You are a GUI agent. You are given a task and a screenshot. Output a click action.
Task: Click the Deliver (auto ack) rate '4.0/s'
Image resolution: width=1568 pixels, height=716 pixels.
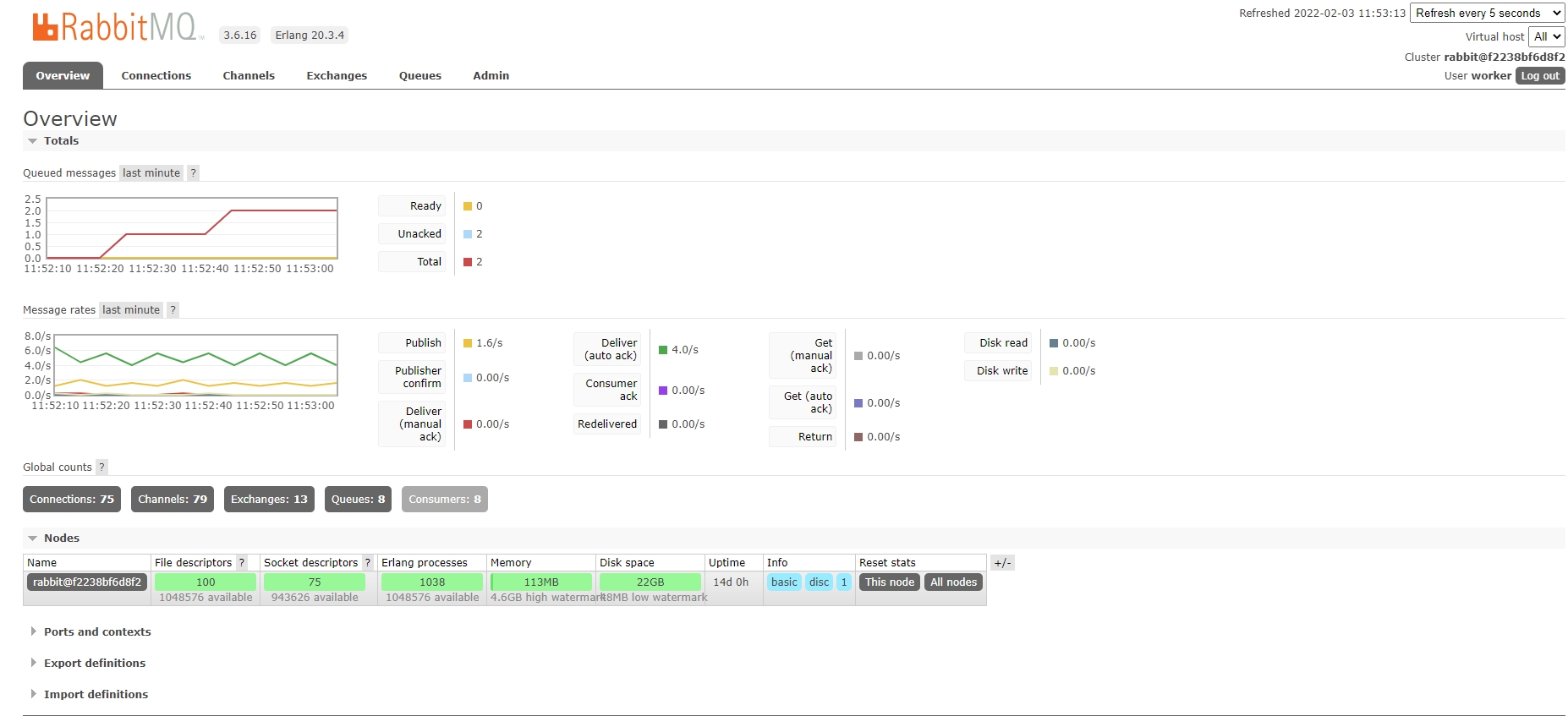tap(685, 350)
